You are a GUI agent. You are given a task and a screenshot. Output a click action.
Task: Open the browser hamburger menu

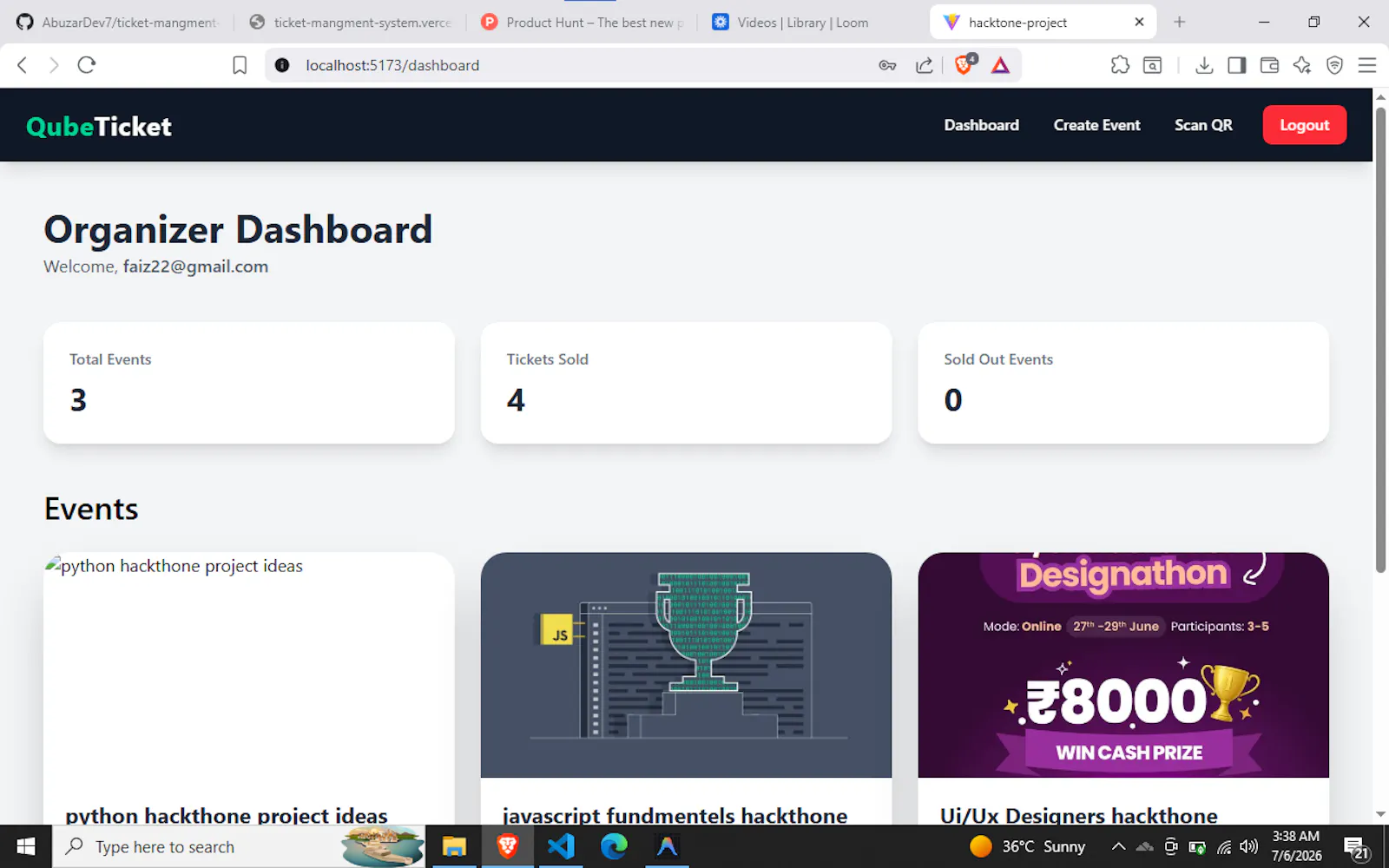click(1367, 65)
